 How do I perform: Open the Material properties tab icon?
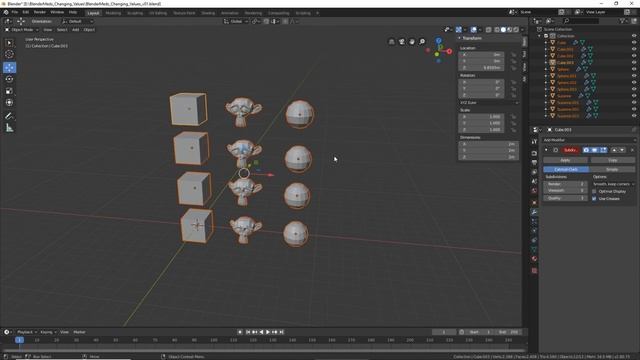[x=534, y=259]
